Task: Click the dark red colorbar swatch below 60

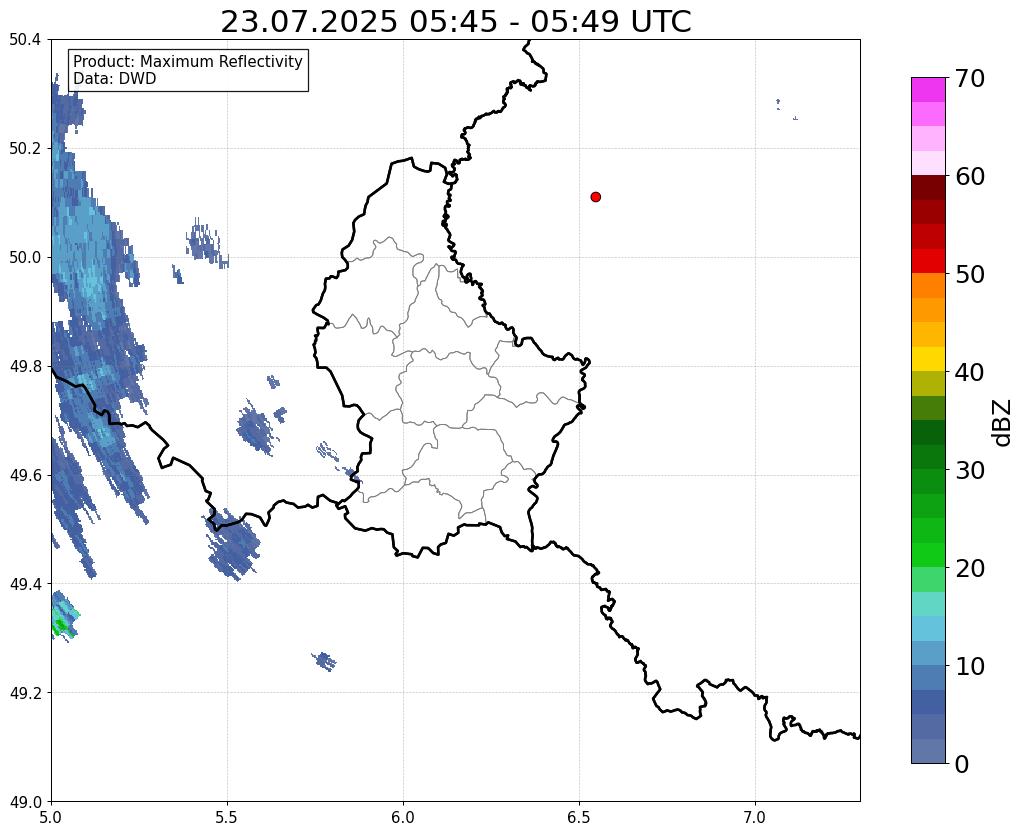Action: [x=928, y=188]
